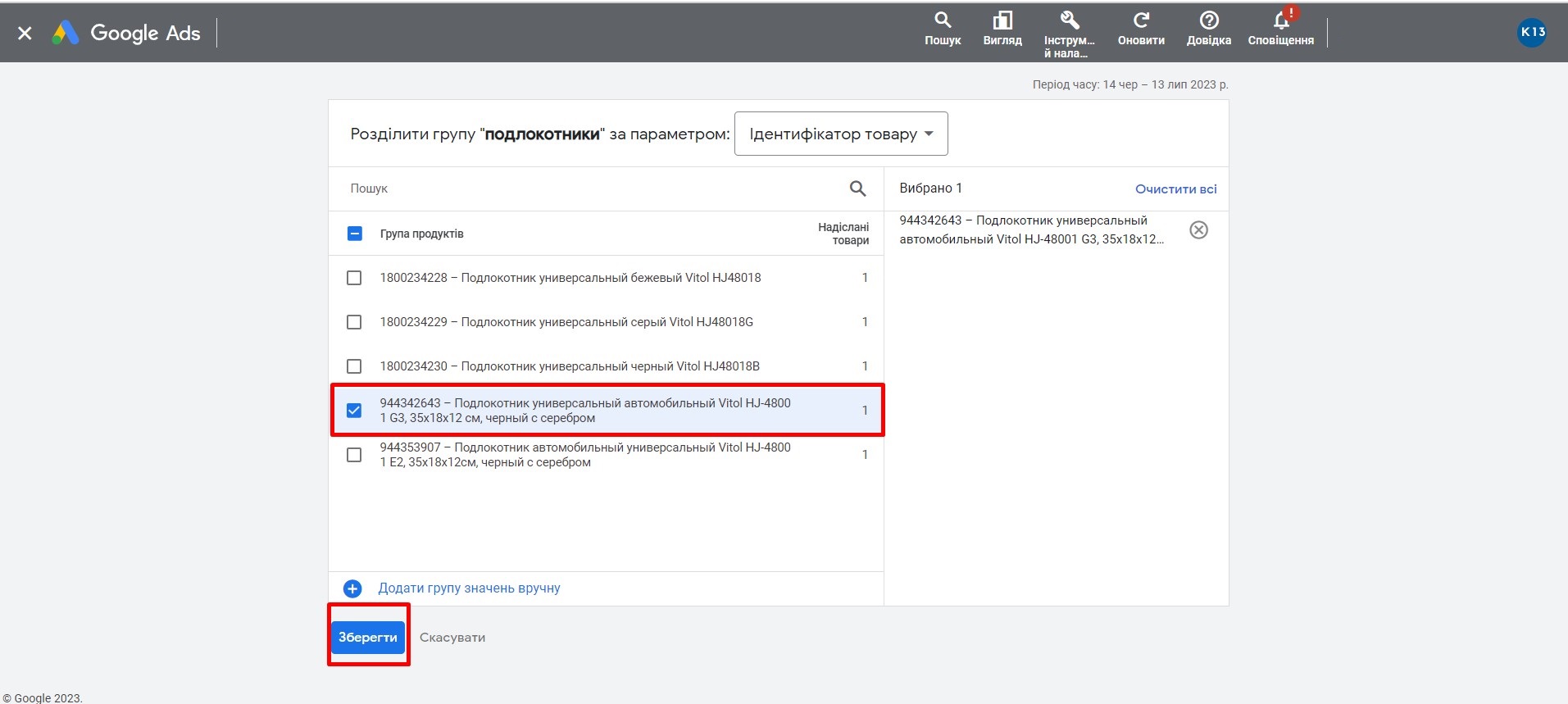Click the Зберегти save button
The height and width of the screenshot is (704, 1568).
pos(368,638)
